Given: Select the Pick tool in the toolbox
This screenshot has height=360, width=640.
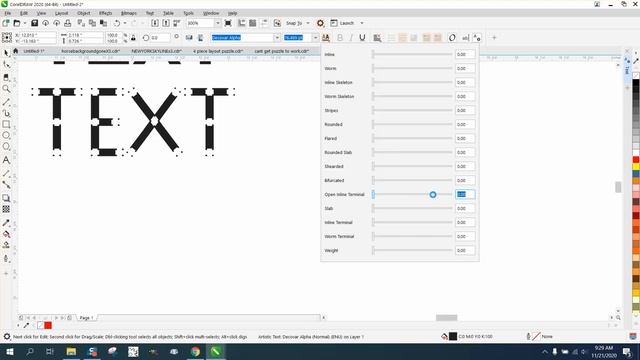Looking at the screenshot, I should click(6, 53).
